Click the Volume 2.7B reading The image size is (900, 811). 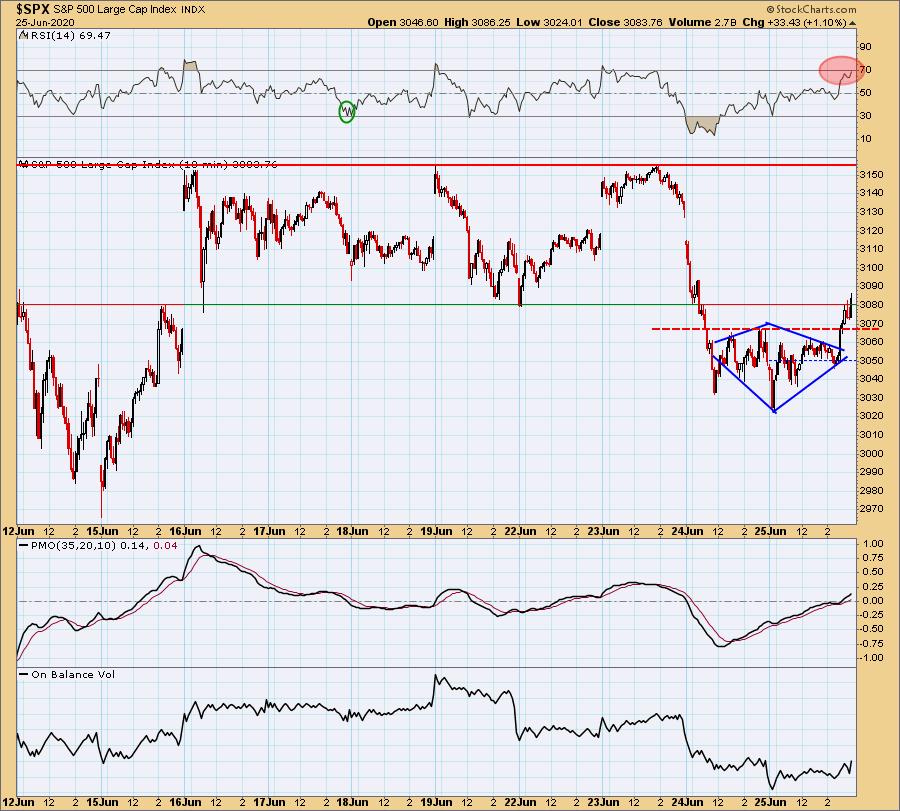point(701,22)
